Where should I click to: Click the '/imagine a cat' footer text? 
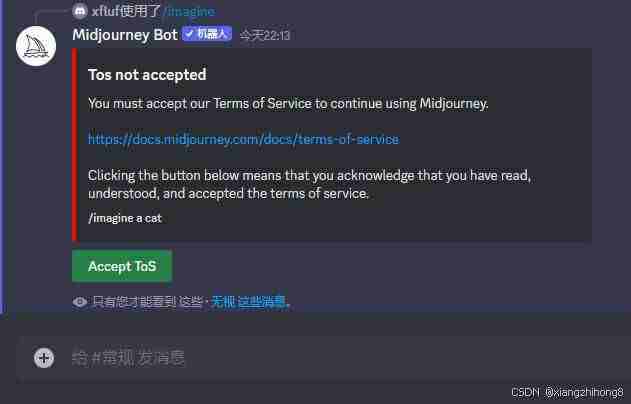(x=125, y=218)
